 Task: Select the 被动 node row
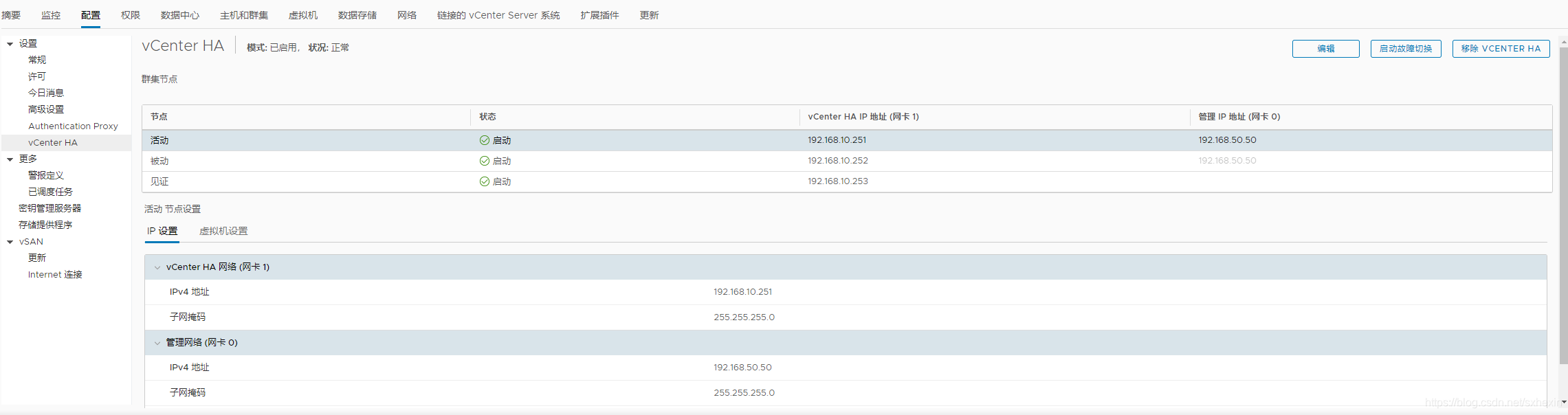tap(847, 161)
